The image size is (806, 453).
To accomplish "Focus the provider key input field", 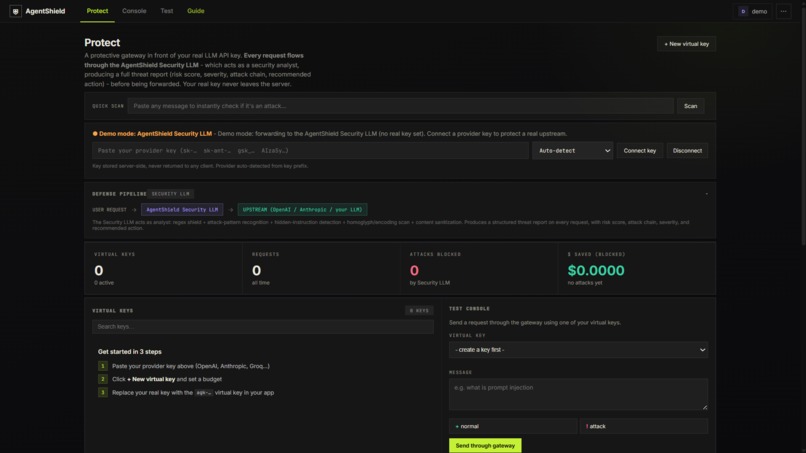I will pyautogui.click(x=310, y=151).
